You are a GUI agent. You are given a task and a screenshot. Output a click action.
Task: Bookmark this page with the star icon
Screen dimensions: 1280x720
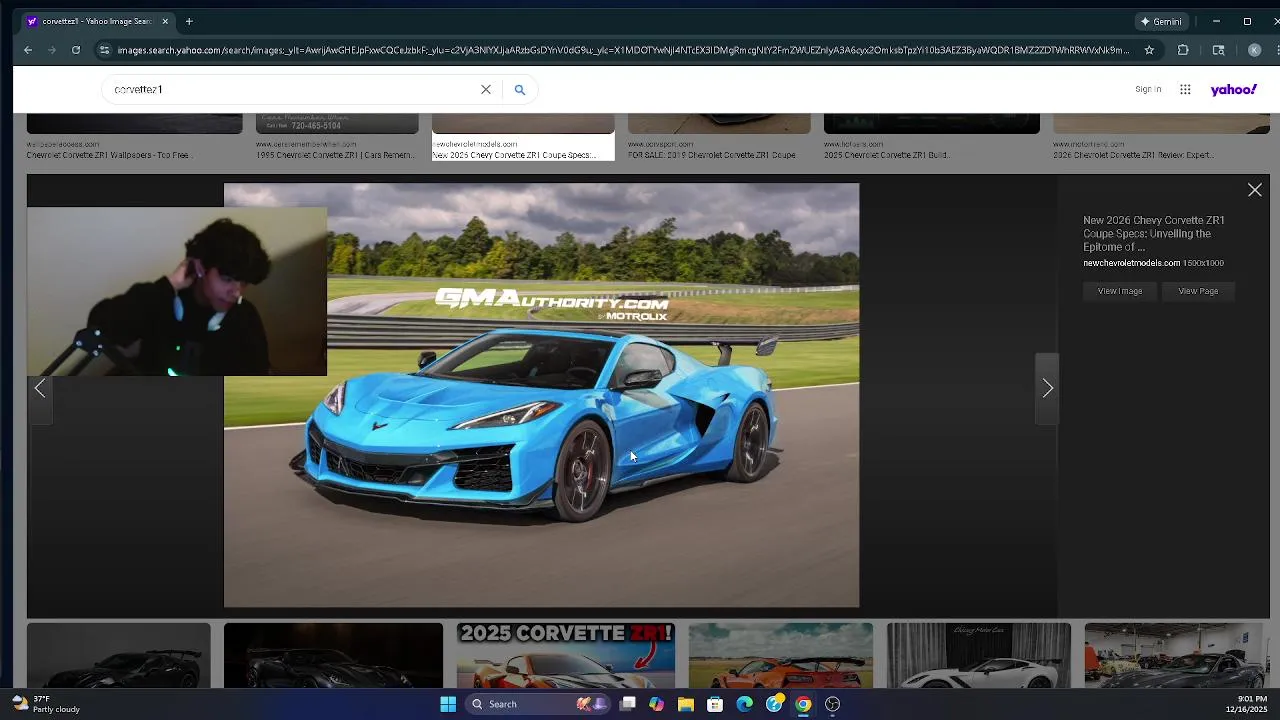click(1149, 50)
